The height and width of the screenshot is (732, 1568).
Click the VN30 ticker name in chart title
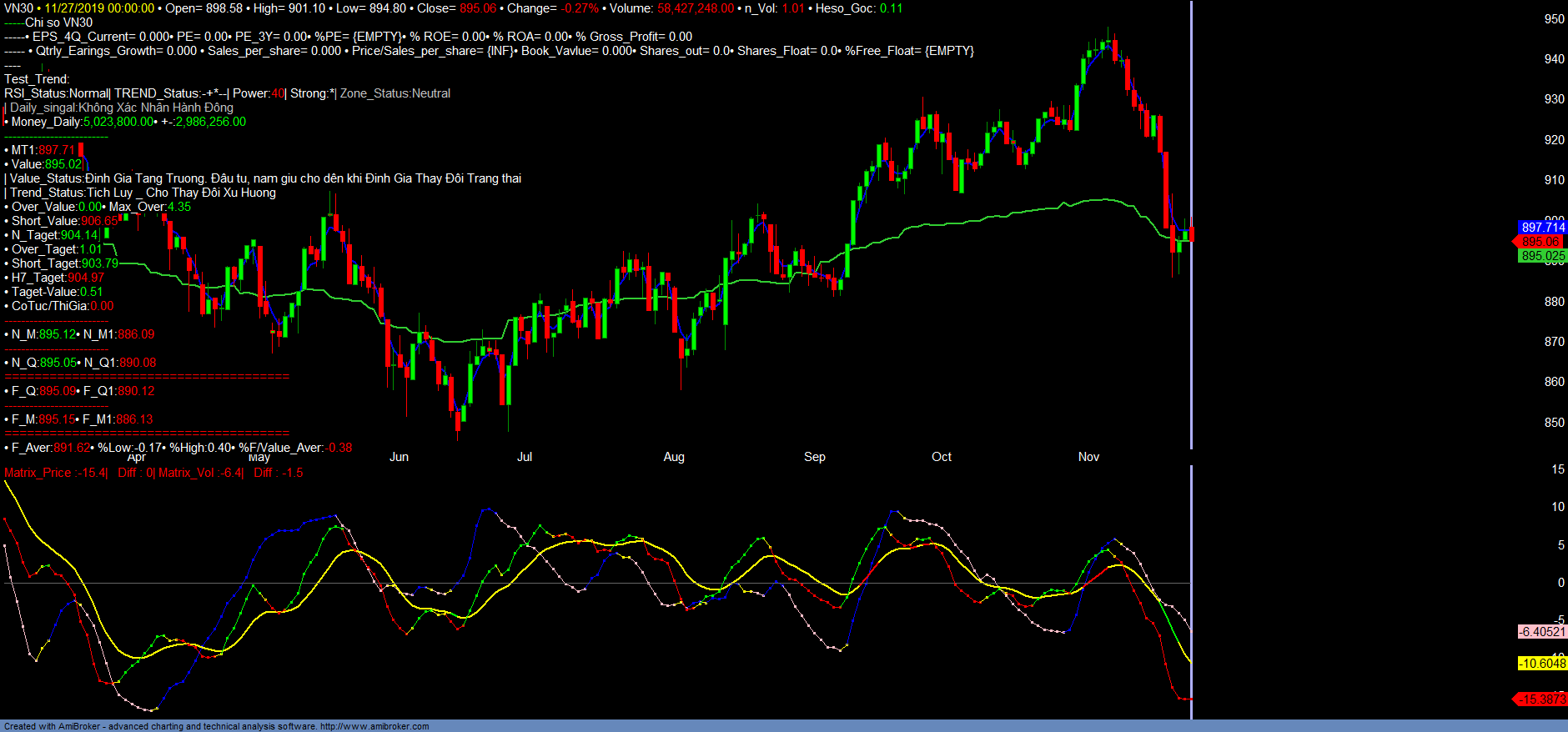[18, 8]
